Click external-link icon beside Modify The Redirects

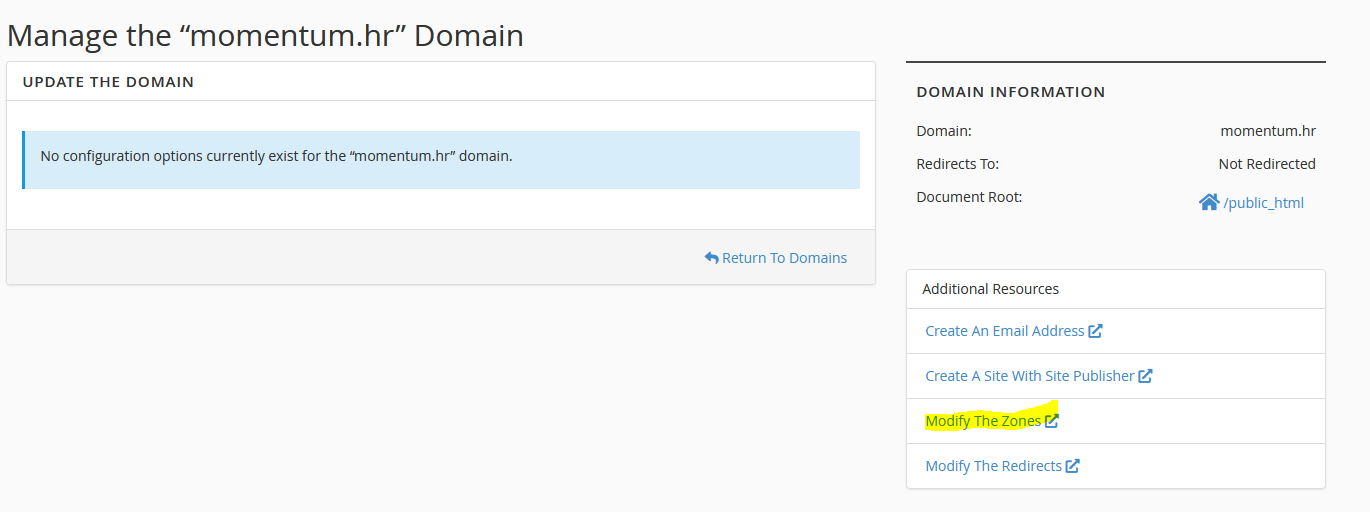[x=1072, y=466]
